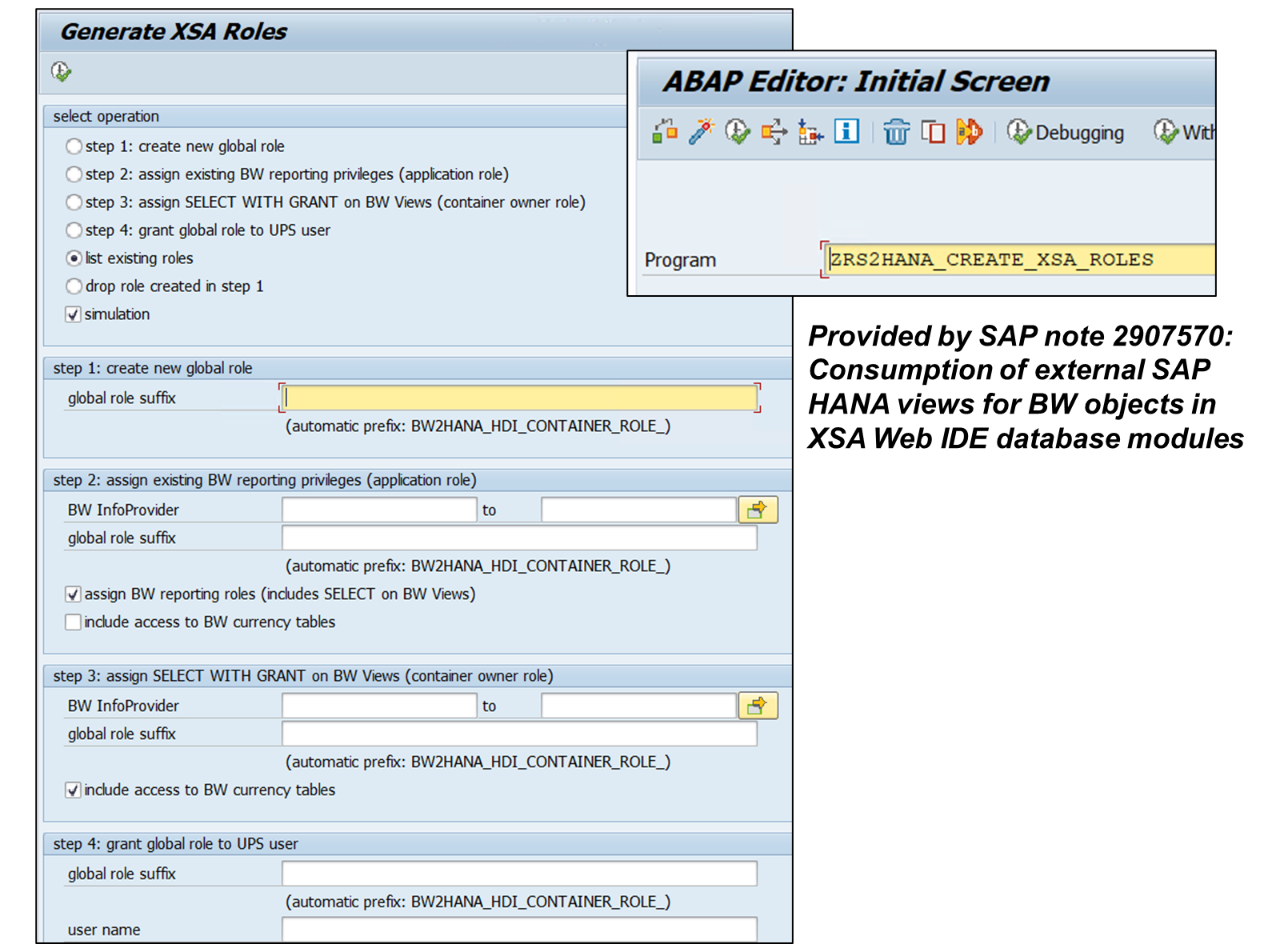The width and height of the screenshot is (1280, 952).
Task: Click step 3 BW InfoProvider from field
Action: (x=379, y=706)
